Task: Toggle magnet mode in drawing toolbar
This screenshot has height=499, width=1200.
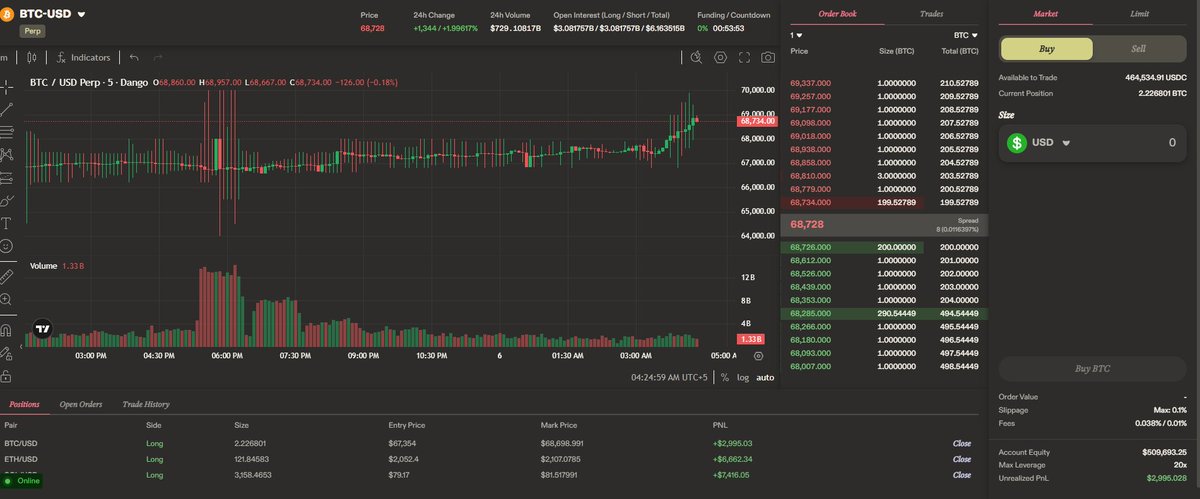Action: [x=7, y=329]
